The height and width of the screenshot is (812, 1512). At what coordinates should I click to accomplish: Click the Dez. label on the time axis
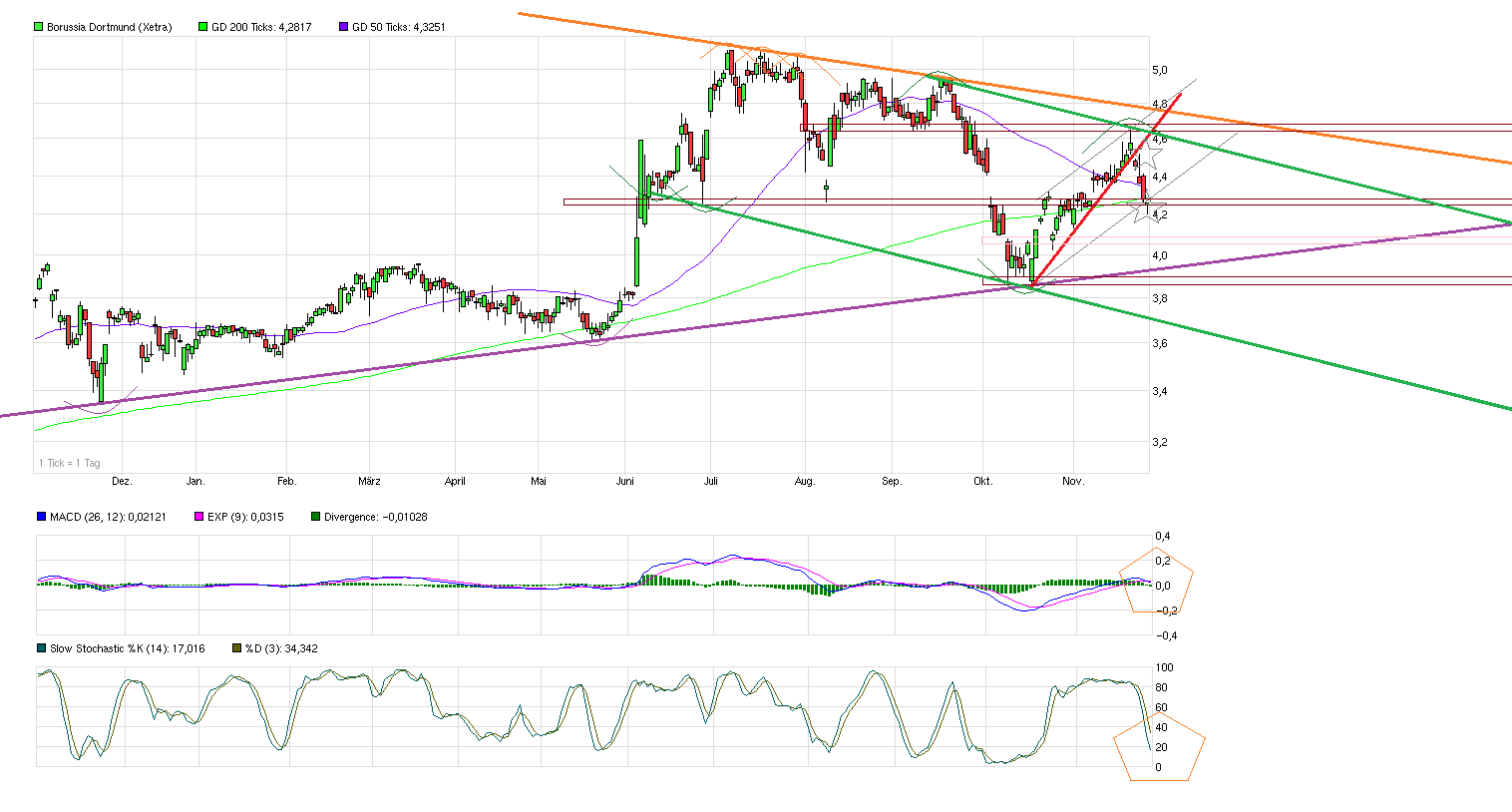click(122, 481)
